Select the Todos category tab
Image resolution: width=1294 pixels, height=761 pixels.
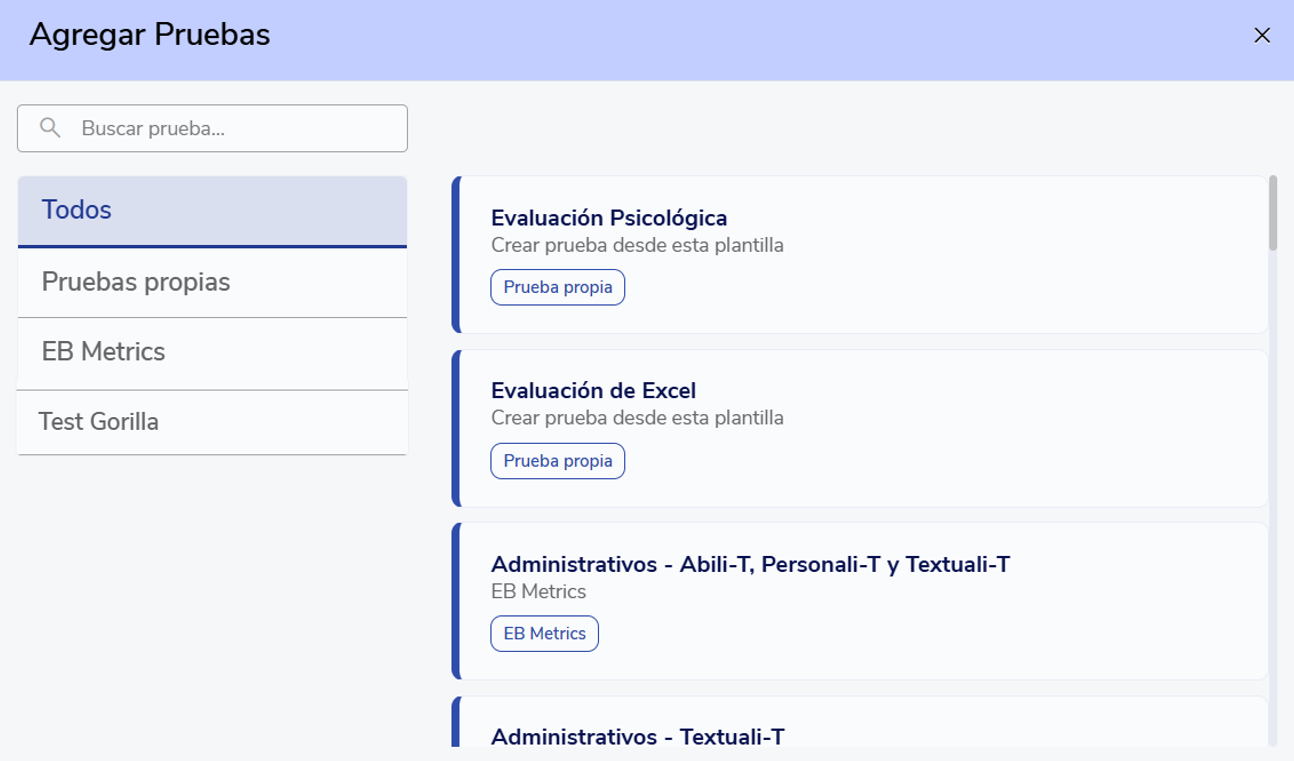pyautogui.click(x=212, y=210)
